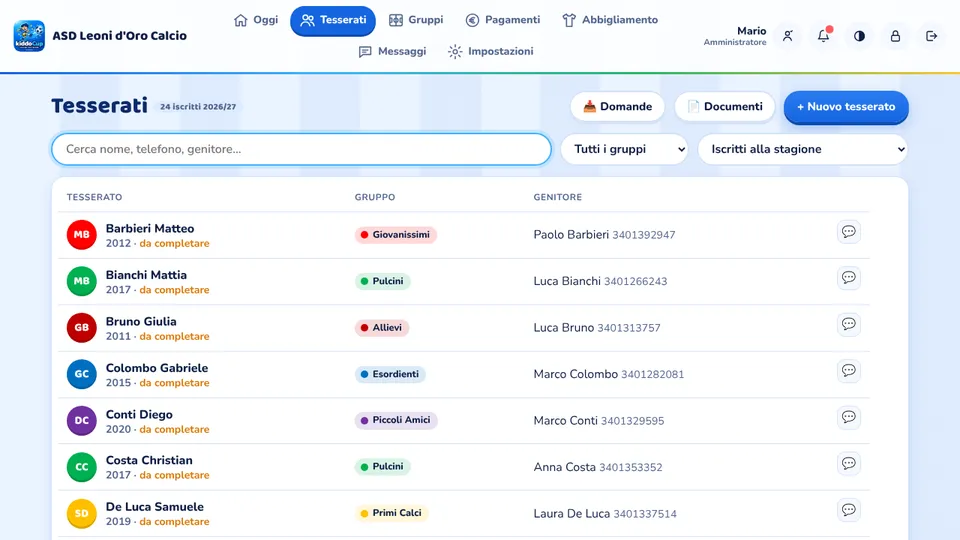Expand the Iscritti alla stagione dropdown
The image size is (960, 540).
[x=802, y=149]
